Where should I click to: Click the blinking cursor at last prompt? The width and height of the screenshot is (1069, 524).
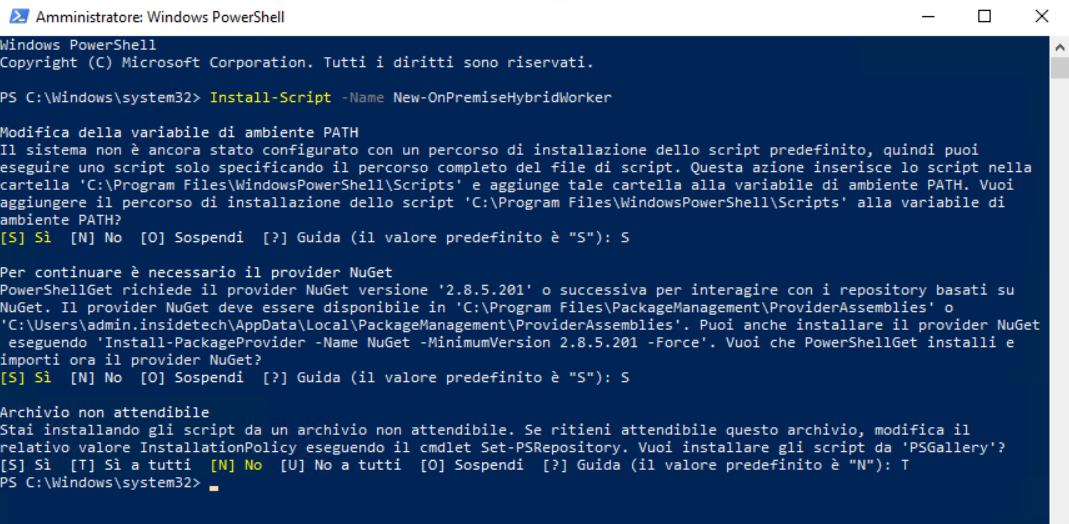[x=214, y=488]
